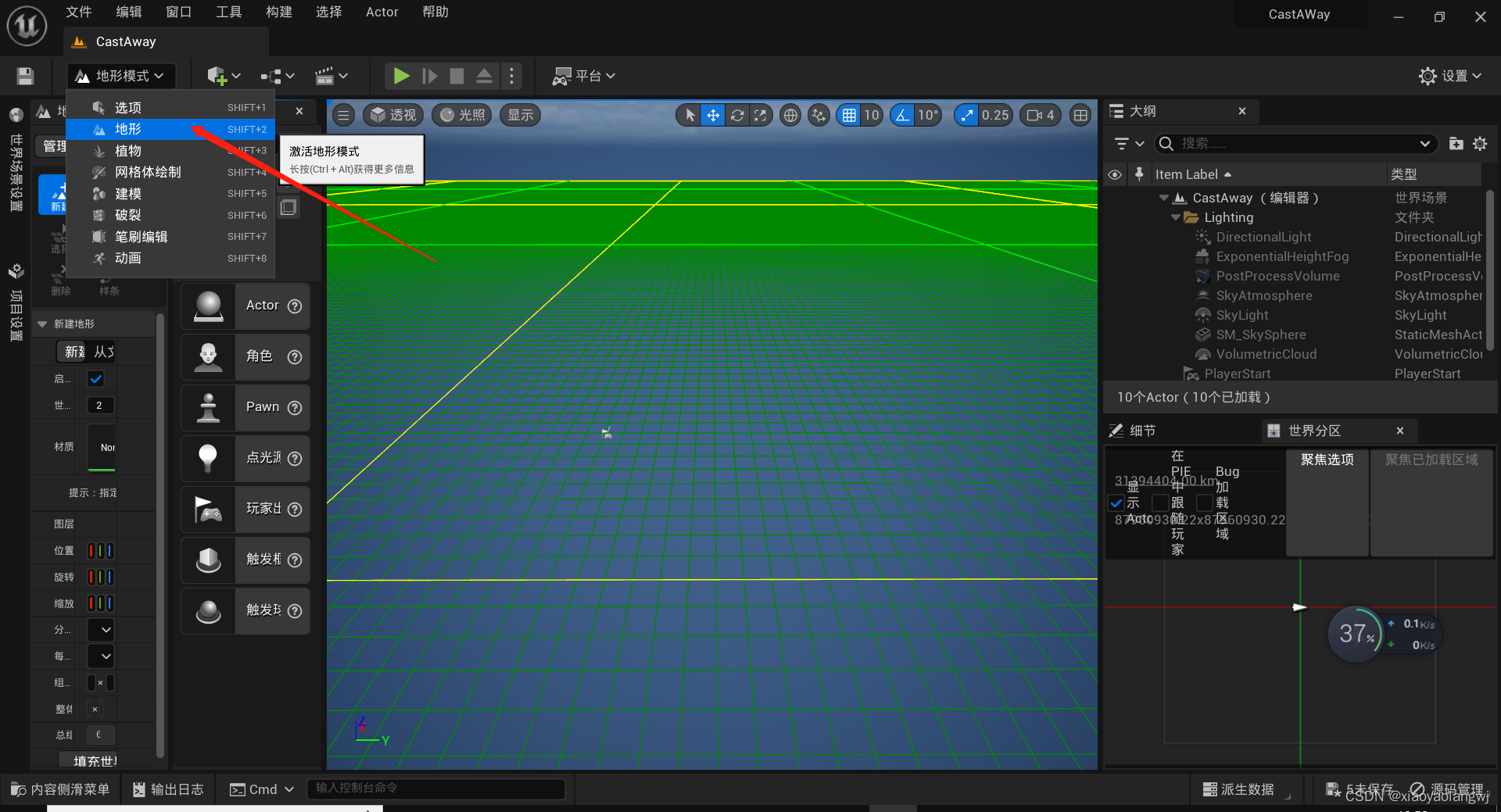Choose 网格体绘制 mesh paint mode
Viewport: 1501px width, 812px height.
(170, 172)
